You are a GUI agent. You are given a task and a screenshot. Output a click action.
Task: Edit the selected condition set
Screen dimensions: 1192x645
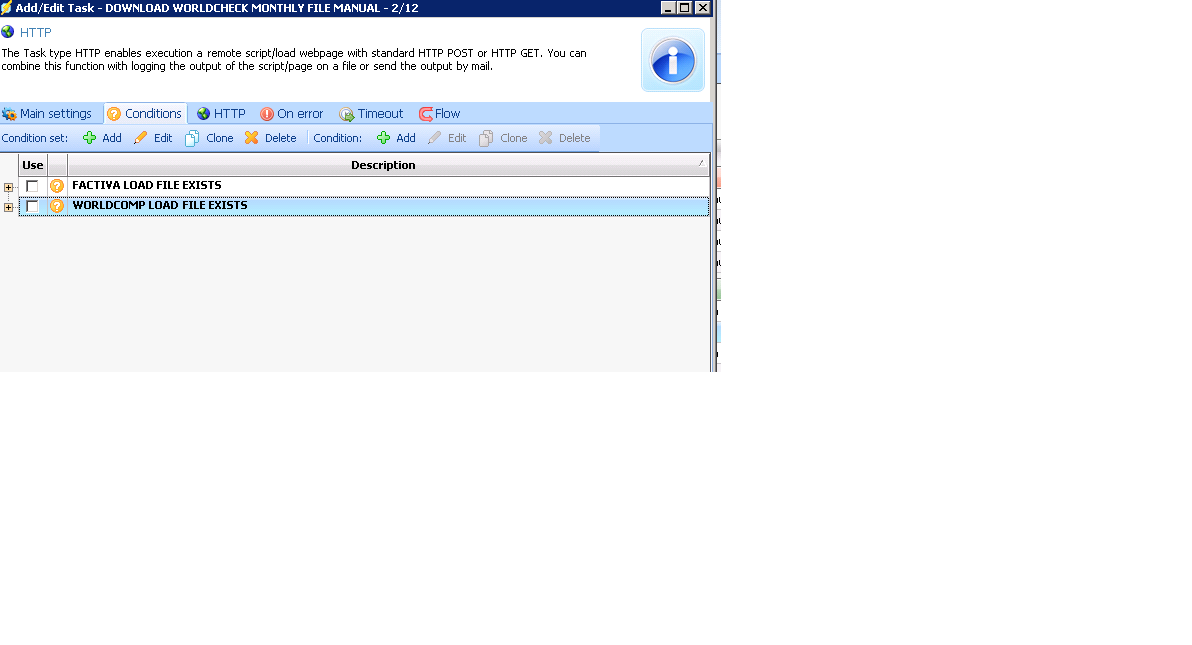[x=153, y=138]
